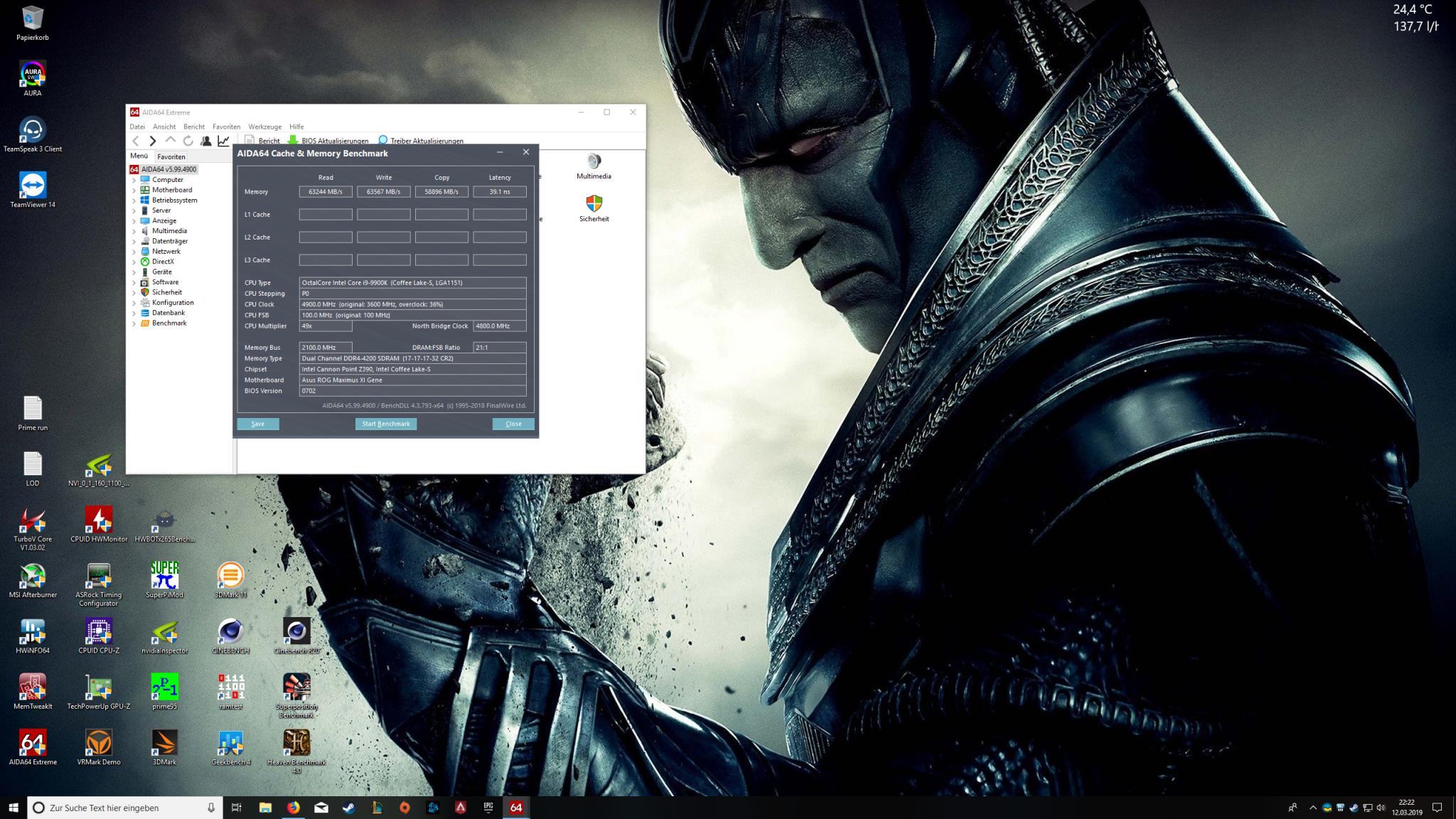
Task: Open the Prime run text file icon
Action: (33, 414)
